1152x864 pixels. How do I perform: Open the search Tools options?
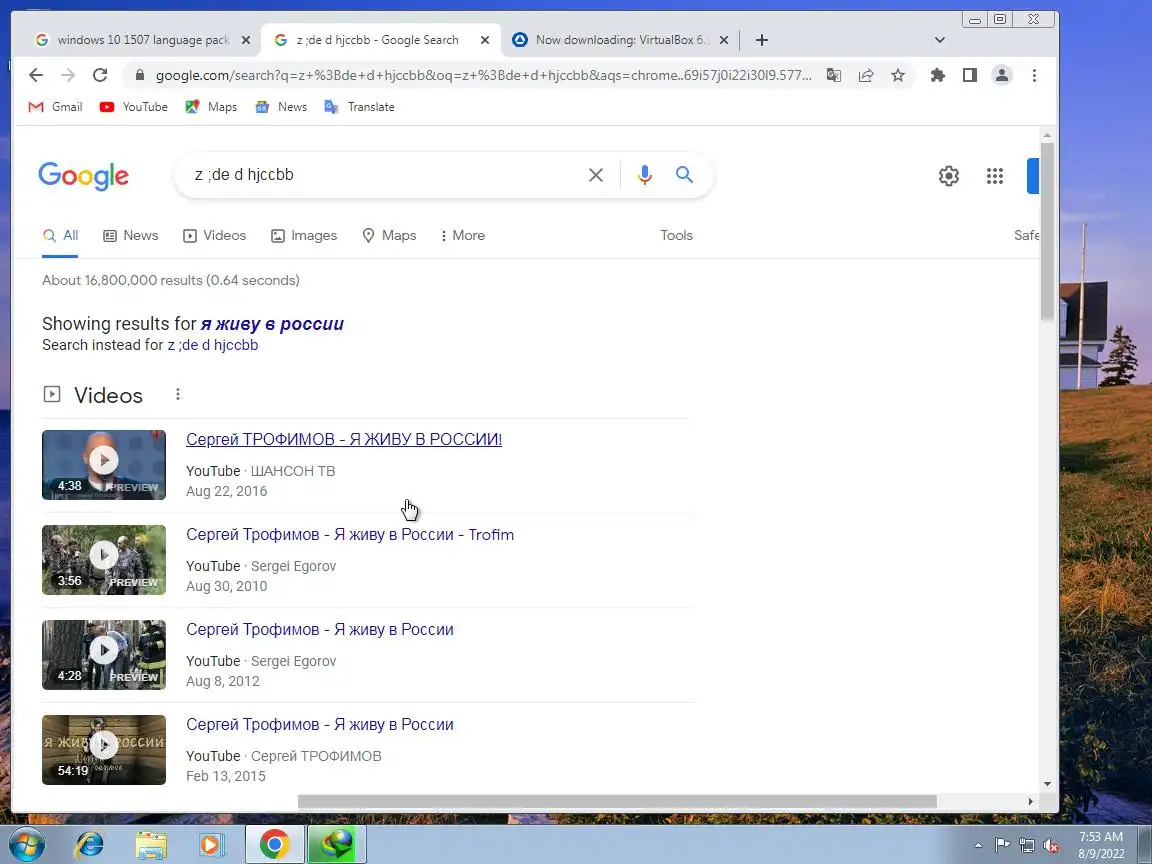[x=677, y=236]
